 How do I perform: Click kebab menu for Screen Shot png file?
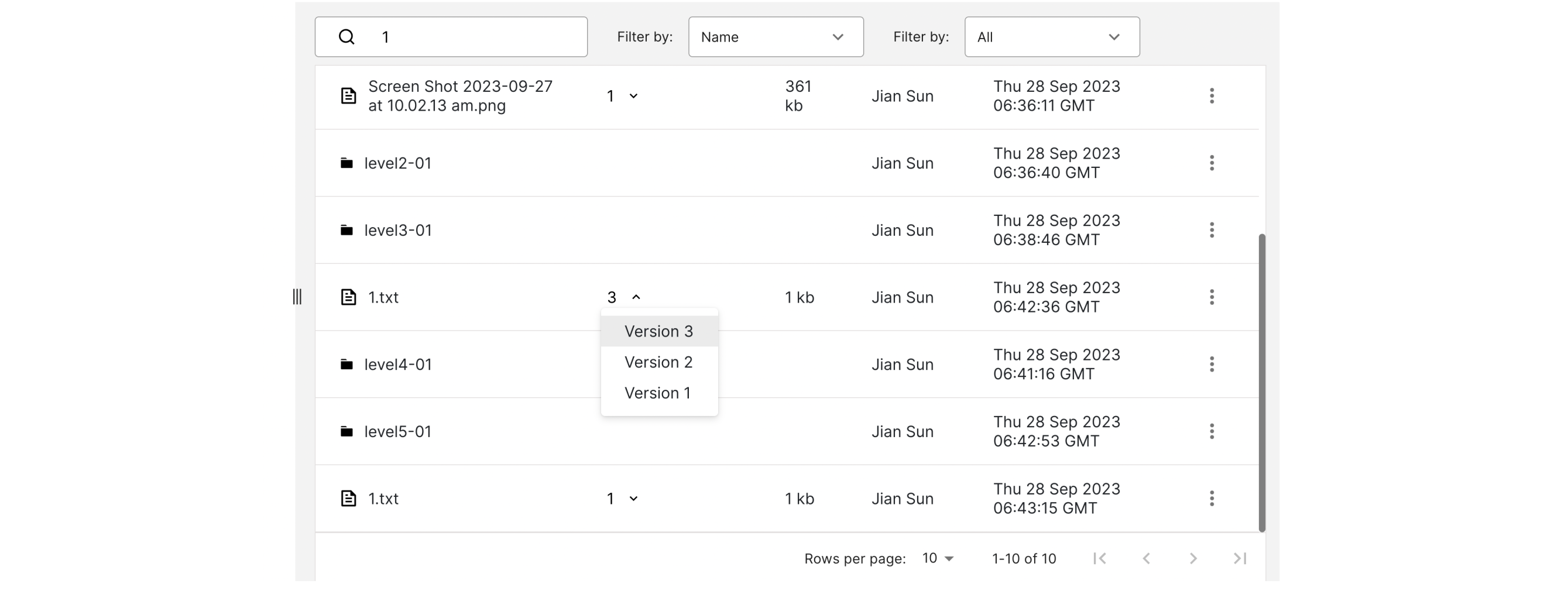click(1212, 96)
